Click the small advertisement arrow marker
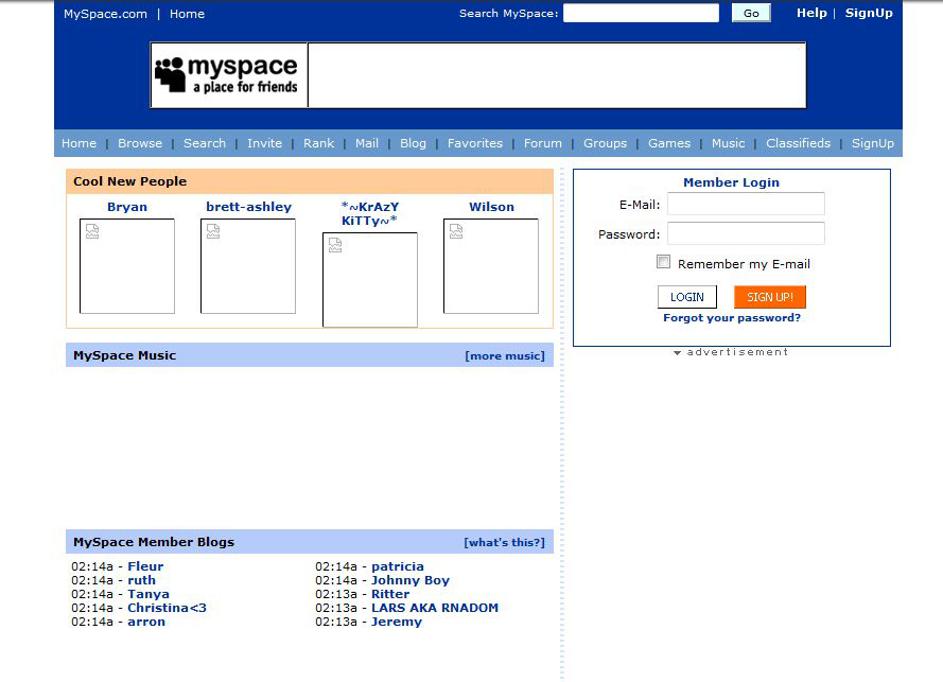 click(x=677, y=353)
